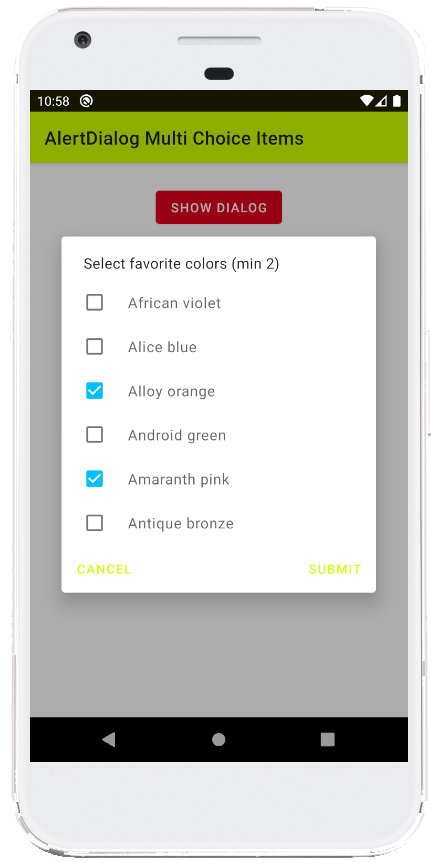Tap the cellular signal icon
The height and width of the screenshot is (863, 431).
pos(381,101)
